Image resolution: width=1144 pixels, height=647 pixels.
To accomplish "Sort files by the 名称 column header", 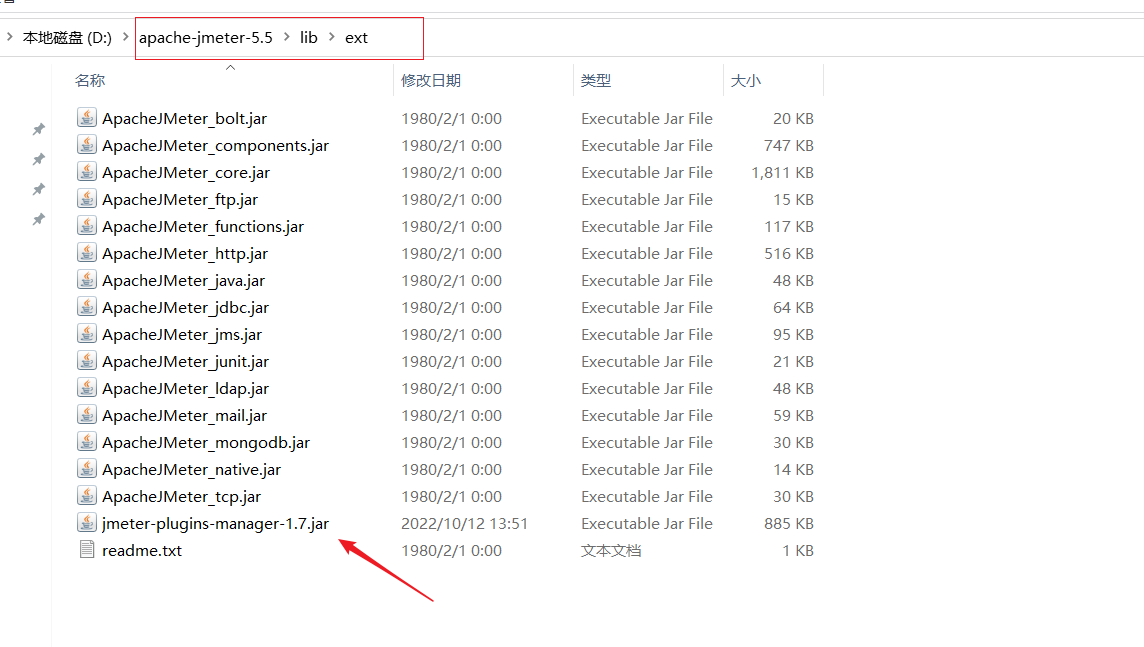I will pyautogui.click(x=90, y=80).
